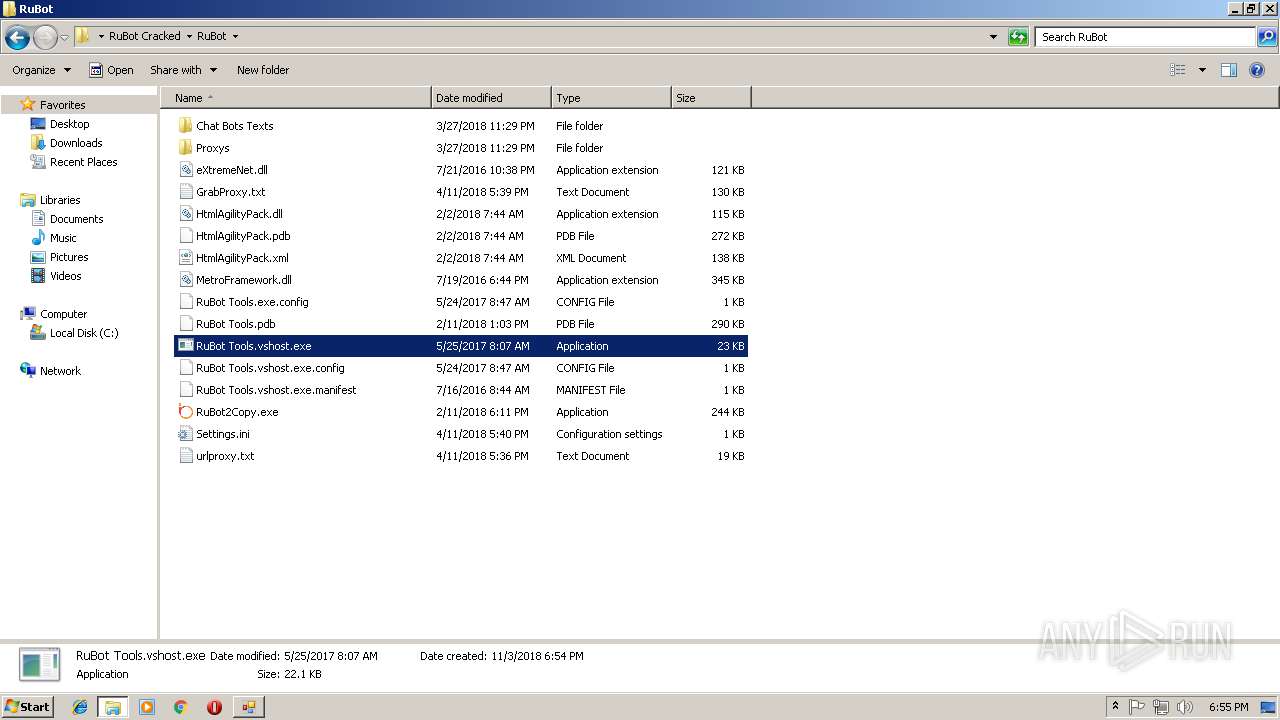Sort by the Size column header
The image size is (1280, 720).
(711, 98)
